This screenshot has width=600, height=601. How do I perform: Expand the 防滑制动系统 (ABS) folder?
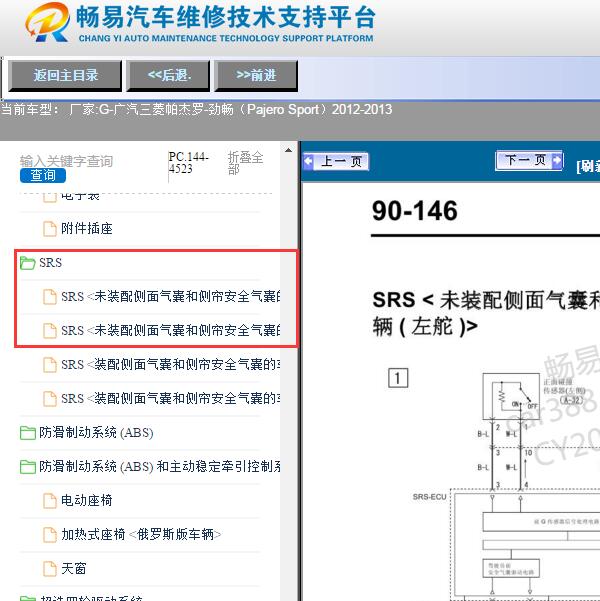point(96,433)
